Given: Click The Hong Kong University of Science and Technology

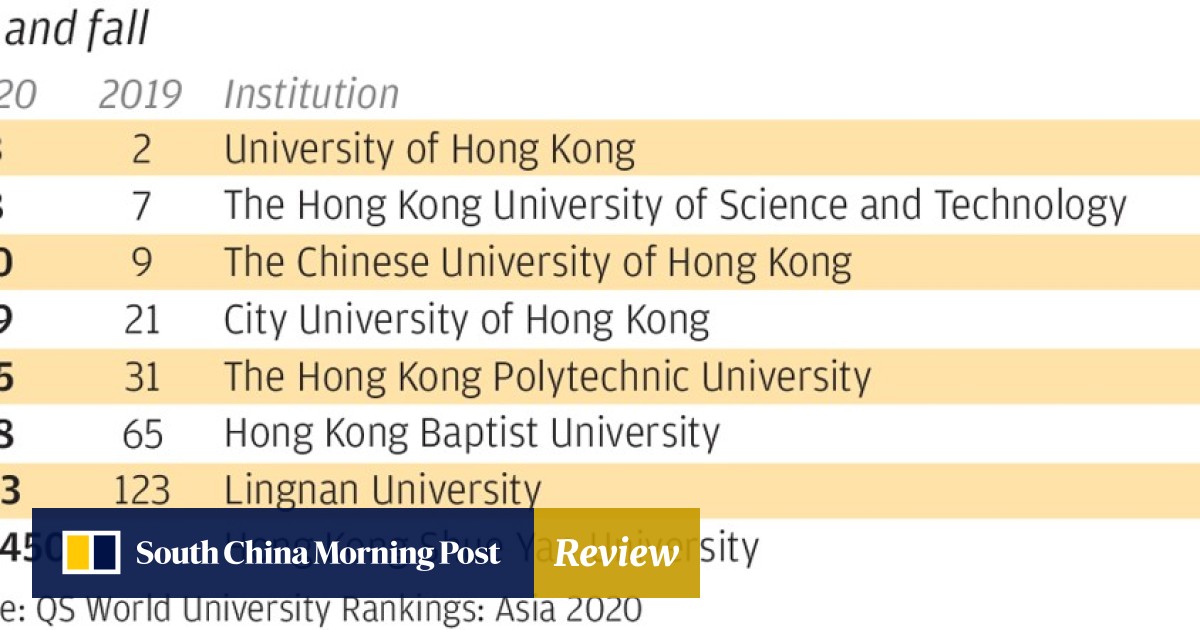Looking at the screenshot, I should pos(675,205).
